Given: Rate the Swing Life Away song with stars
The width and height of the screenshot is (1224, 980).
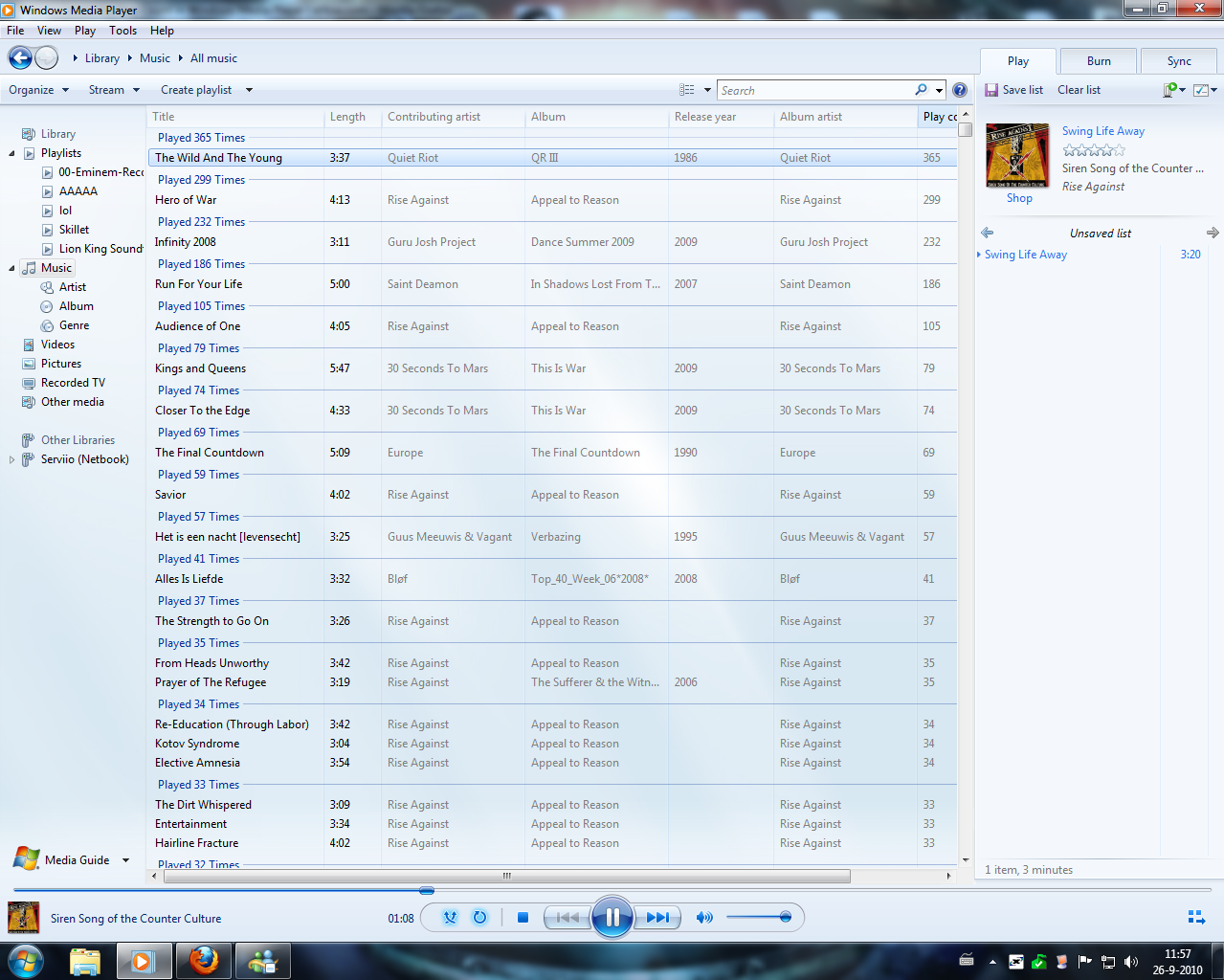Looking at the screenshot, I should (1094, 150).
